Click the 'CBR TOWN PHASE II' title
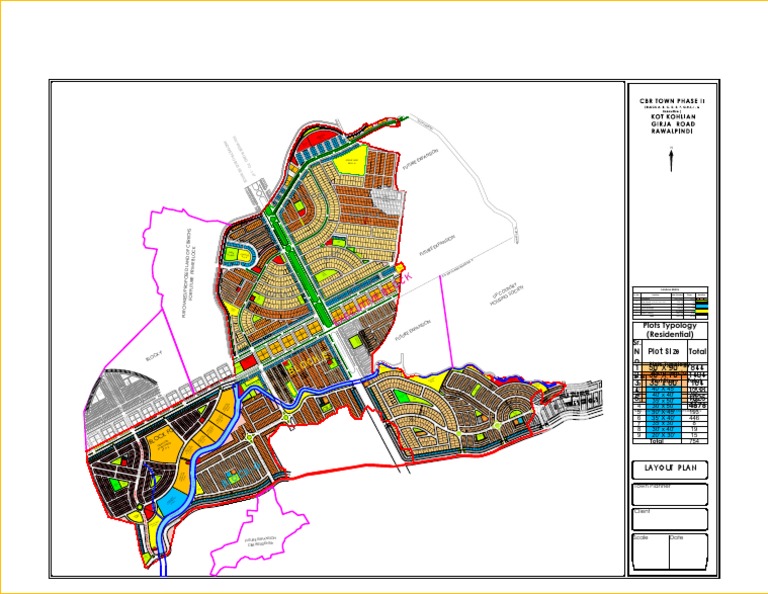This screenshot has width=768, height=594. click(x=672, y=101)
